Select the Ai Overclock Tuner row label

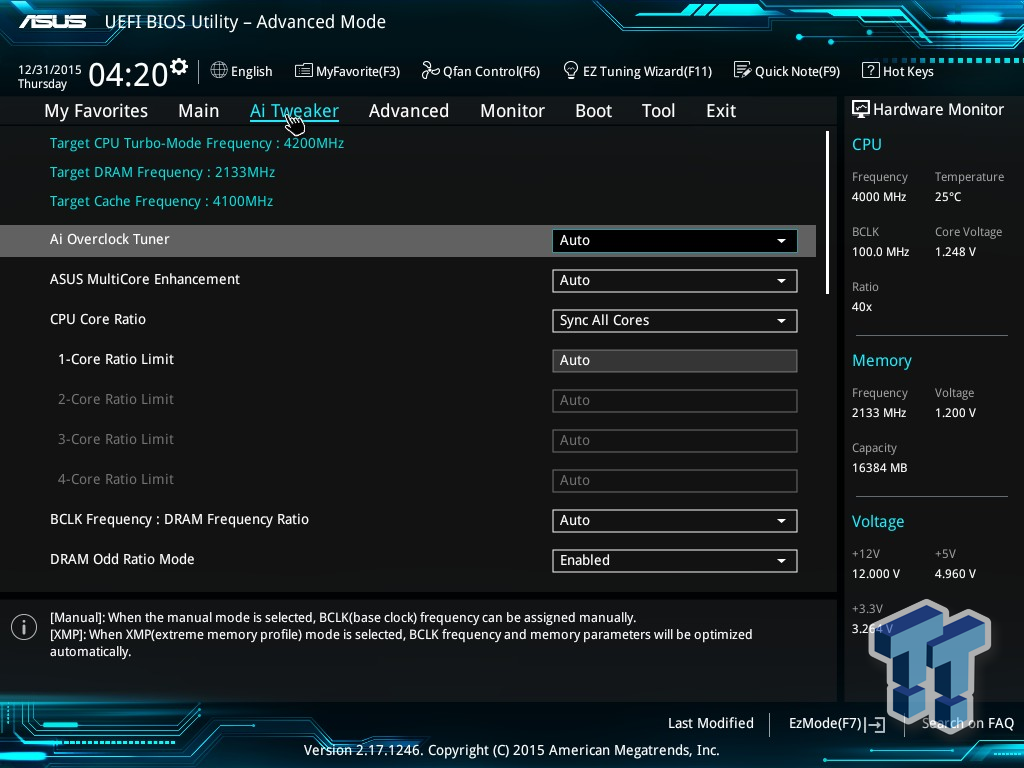(110, 239)
